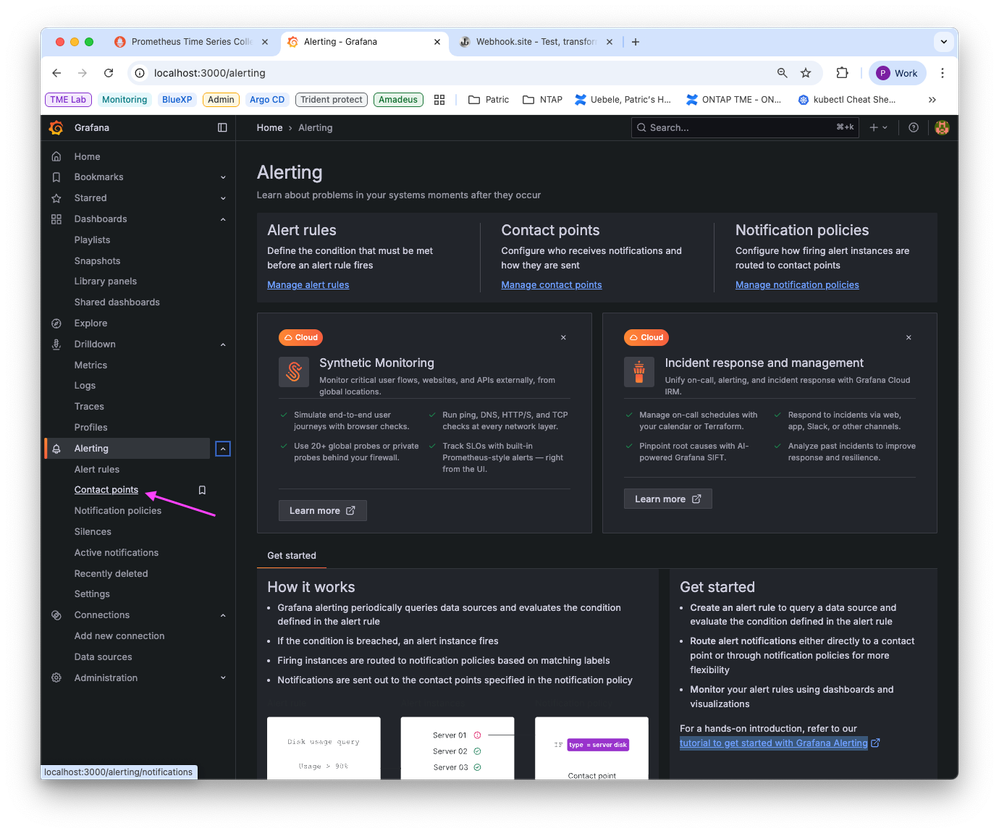Bookmark Contact points using its bookmark icon

(x=202, y=489)
